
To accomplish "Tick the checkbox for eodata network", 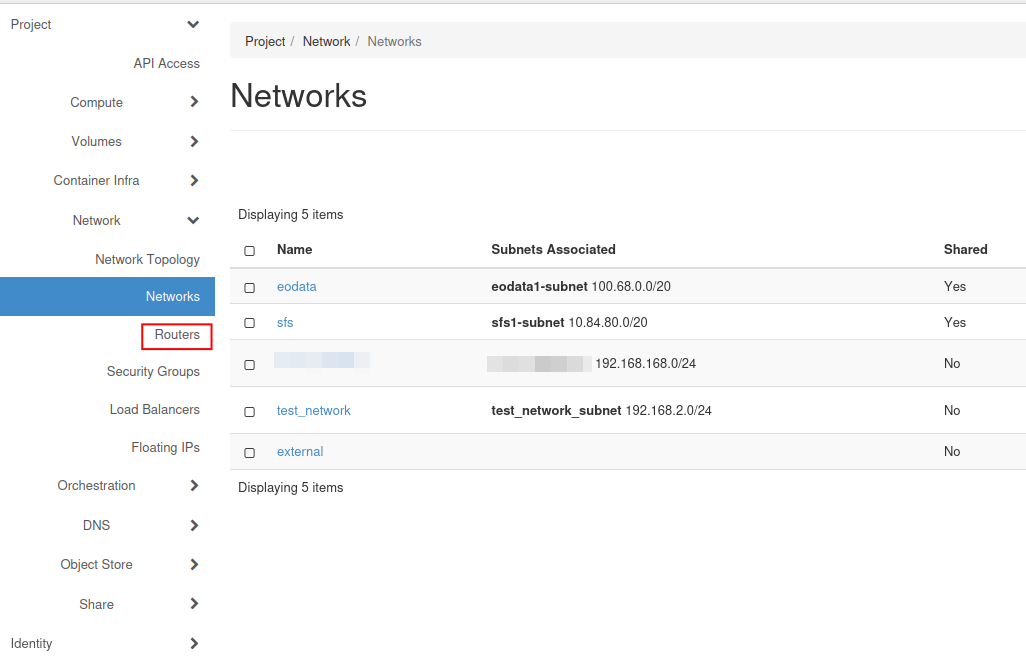I will [250, 288].
